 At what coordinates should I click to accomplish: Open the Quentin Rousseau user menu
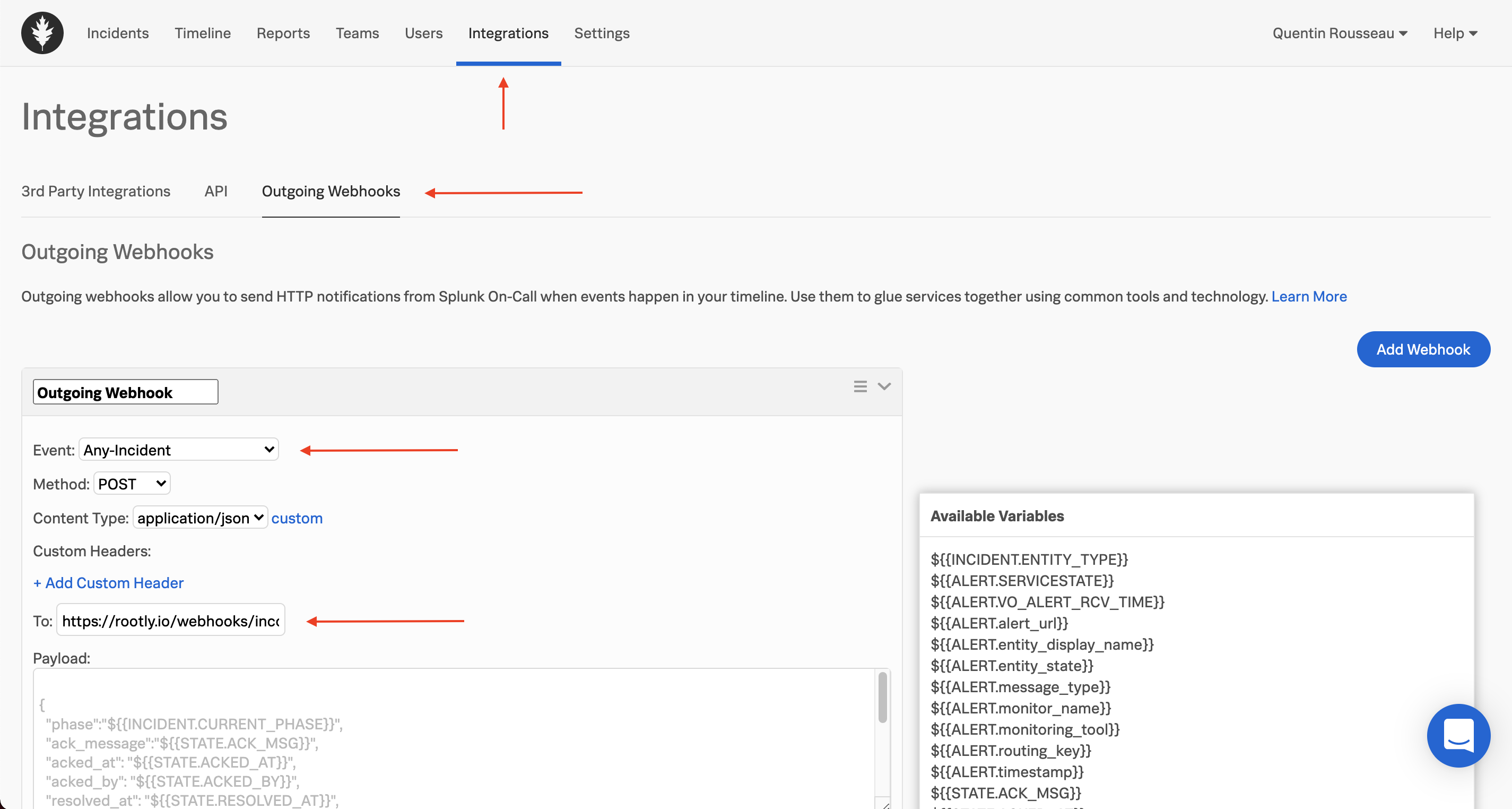click(1340, 33)
